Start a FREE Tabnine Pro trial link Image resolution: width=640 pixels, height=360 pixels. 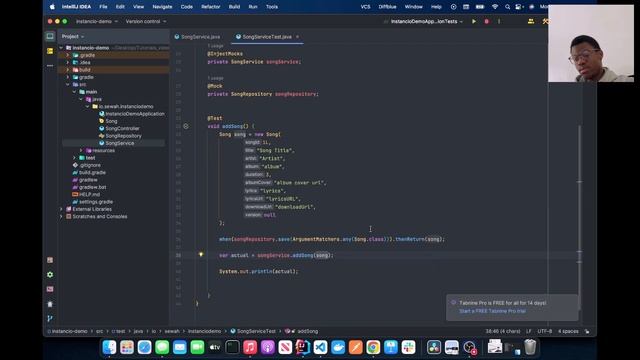point(492,311)
